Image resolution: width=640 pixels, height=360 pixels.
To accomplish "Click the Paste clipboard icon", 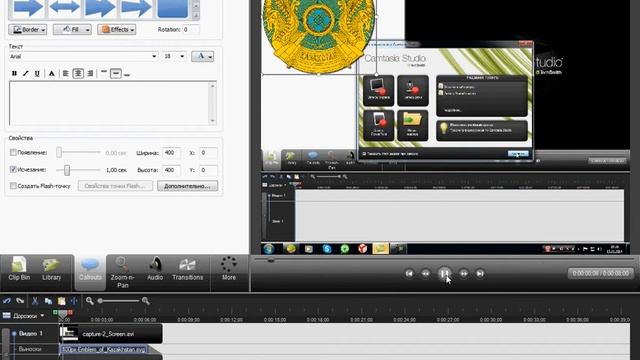I will [x=62, y=301].
